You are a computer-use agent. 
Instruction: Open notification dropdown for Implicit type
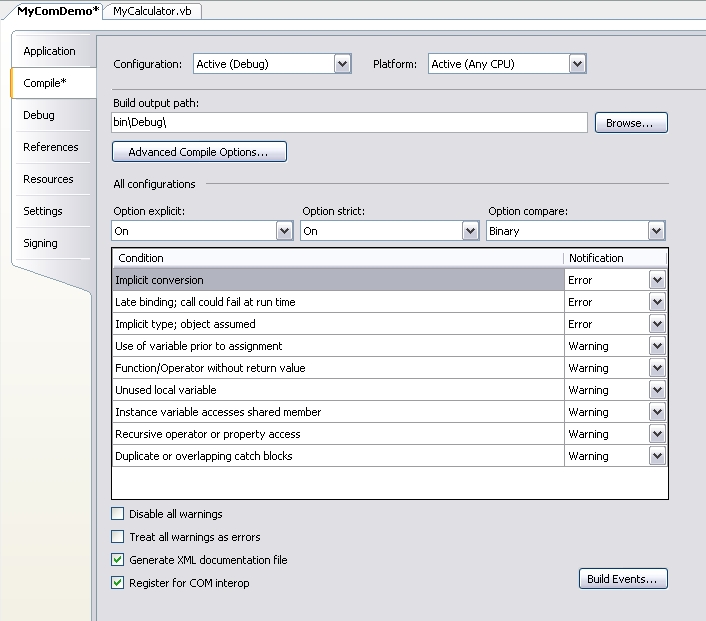coord(657,324)
